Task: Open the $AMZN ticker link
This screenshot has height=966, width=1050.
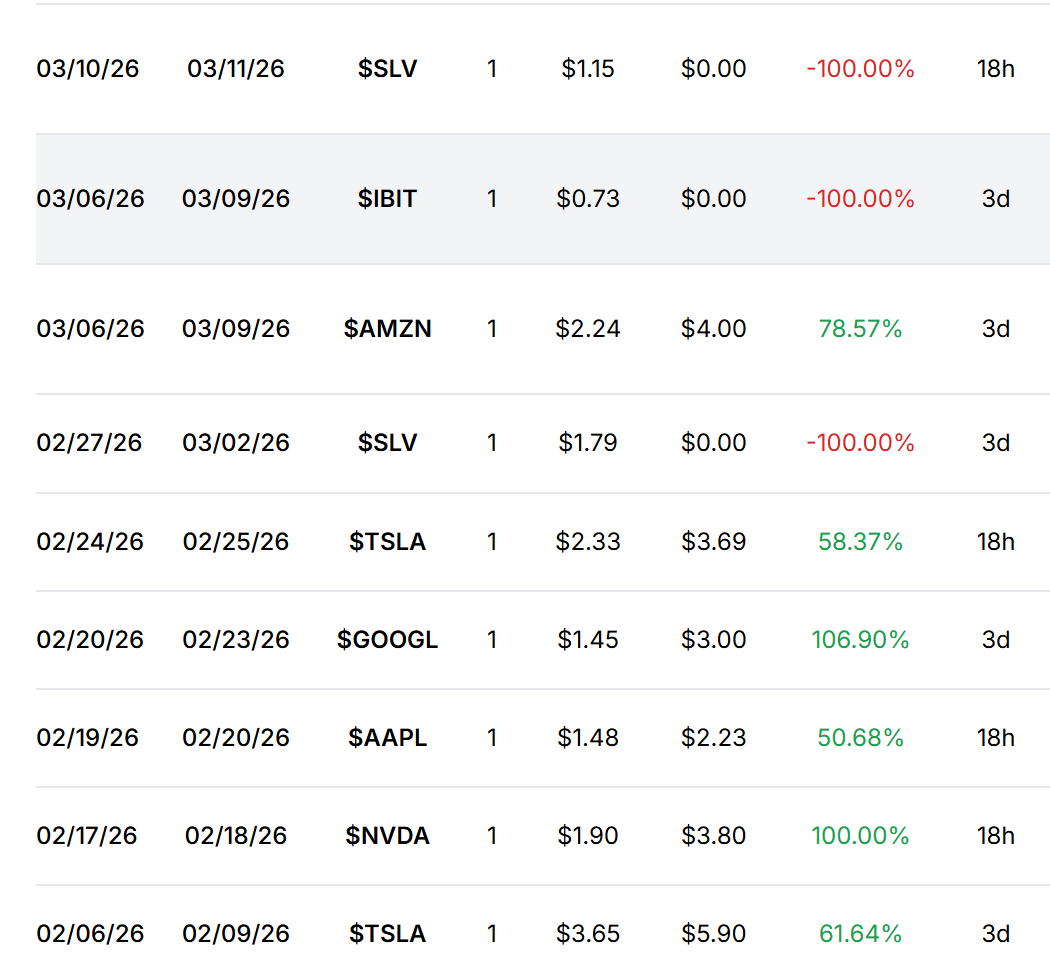Action: [x=387, y=328]
